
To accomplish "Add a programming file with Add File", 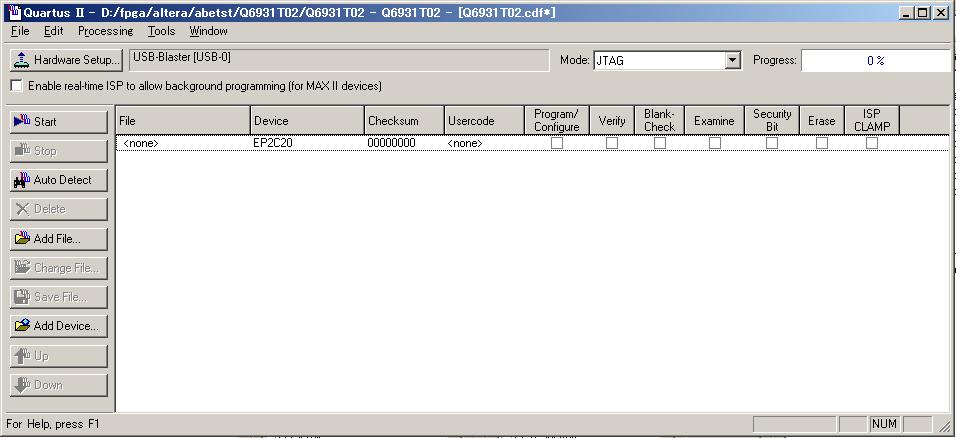I will click(59, 239).
